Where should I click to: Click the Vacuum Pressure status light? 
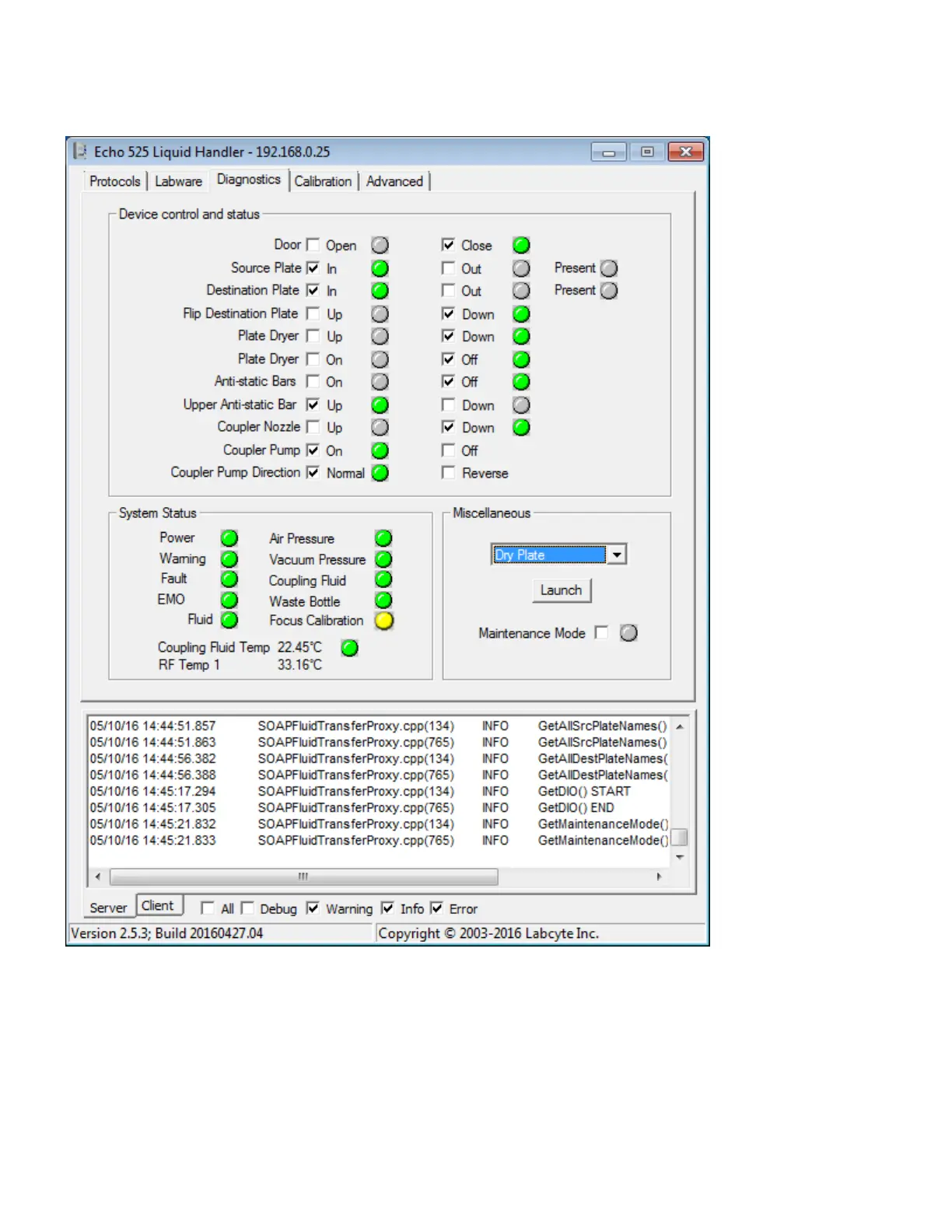click(x=383, y=559)
